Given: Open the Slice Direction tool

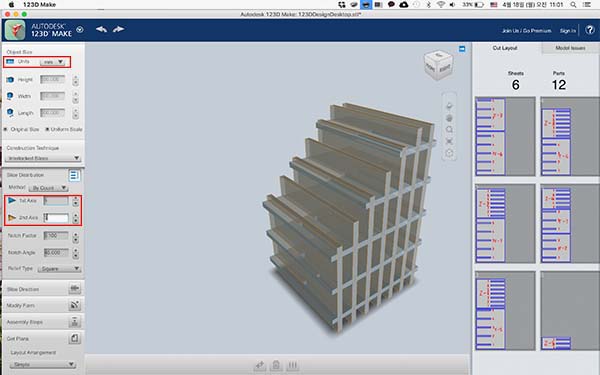Looking at the screenshot, I should (x=74, y=289).
